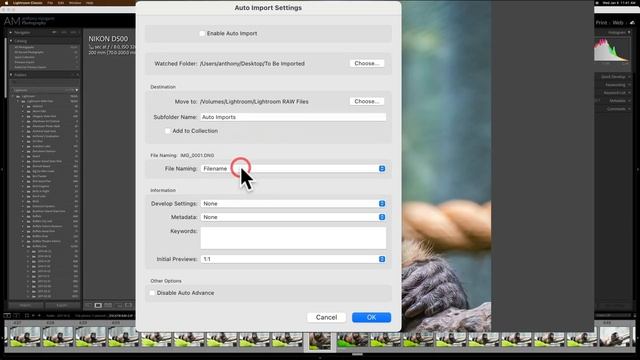Image resolution: width=640 pixels, height=360 pixels.
Task: Open the cloud sync status icon
Action: click(632, 23)
